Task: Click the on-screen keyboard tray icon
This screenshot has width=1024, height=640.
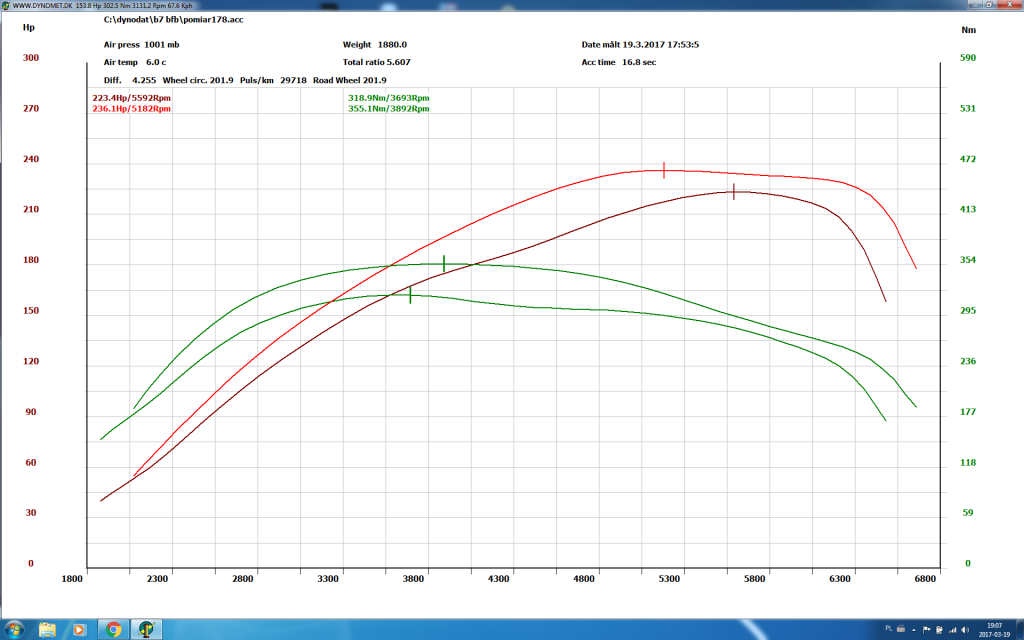Action: click(x=901, y=629)
